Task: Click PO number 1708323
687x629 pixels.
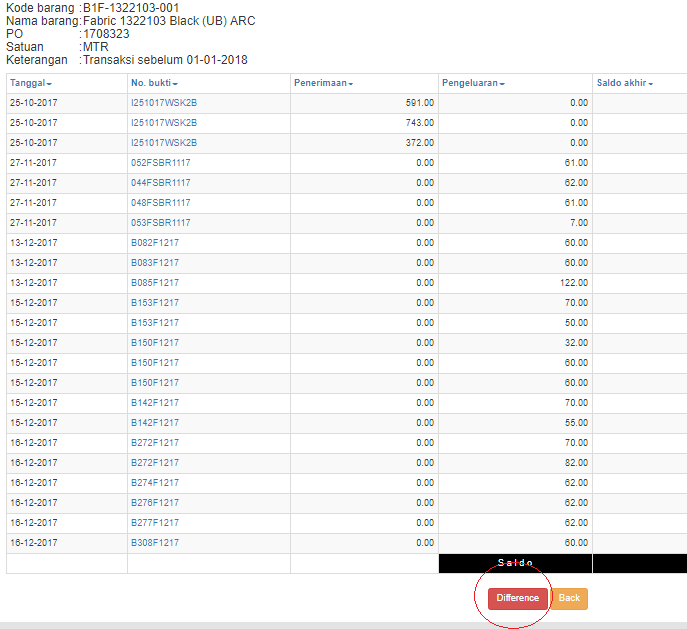Action: 106,34
